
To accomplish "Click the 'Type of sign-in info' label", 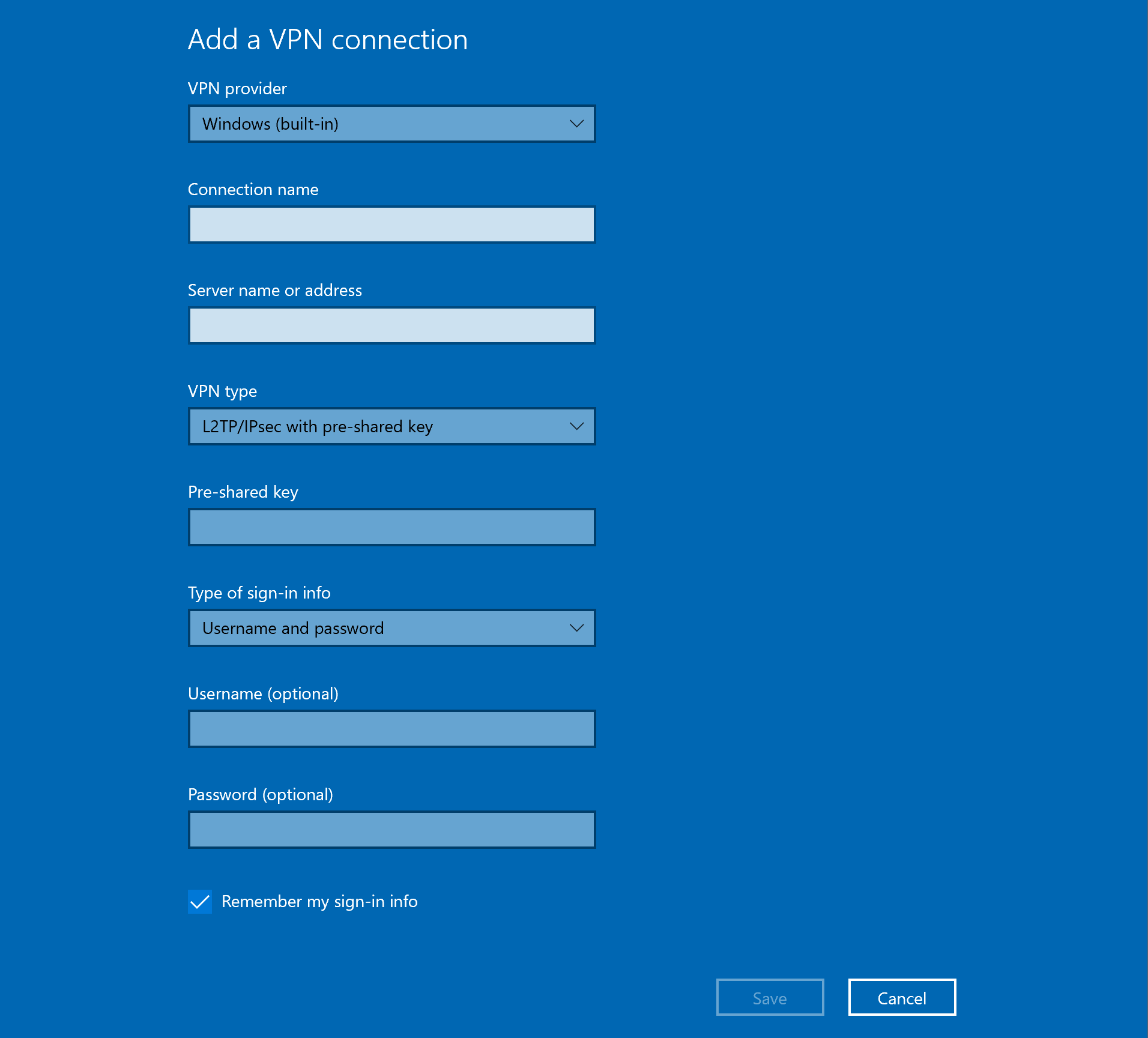I will [259, 593].
